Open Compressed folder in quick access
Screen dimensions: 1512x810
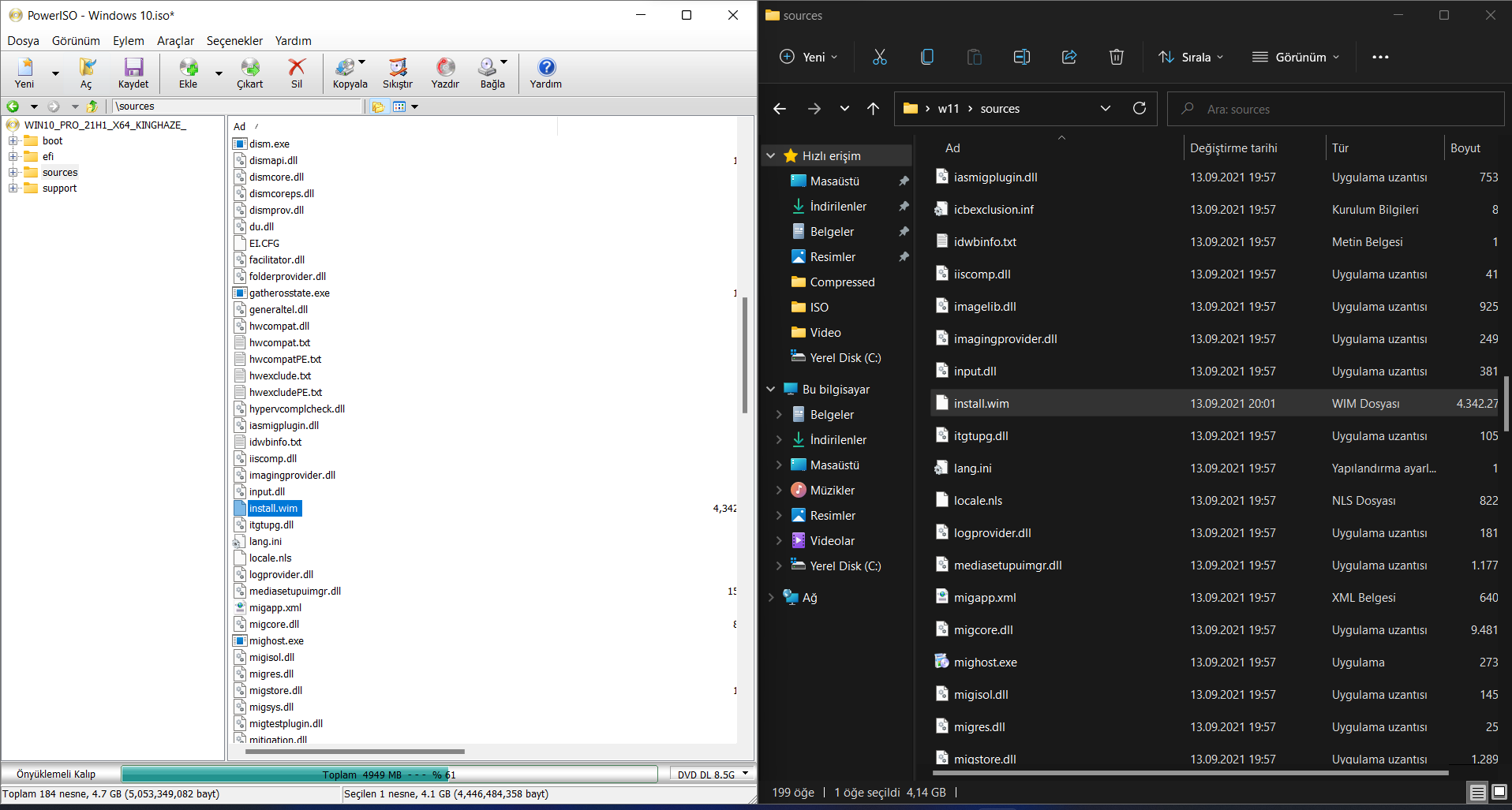click(842, 282)
